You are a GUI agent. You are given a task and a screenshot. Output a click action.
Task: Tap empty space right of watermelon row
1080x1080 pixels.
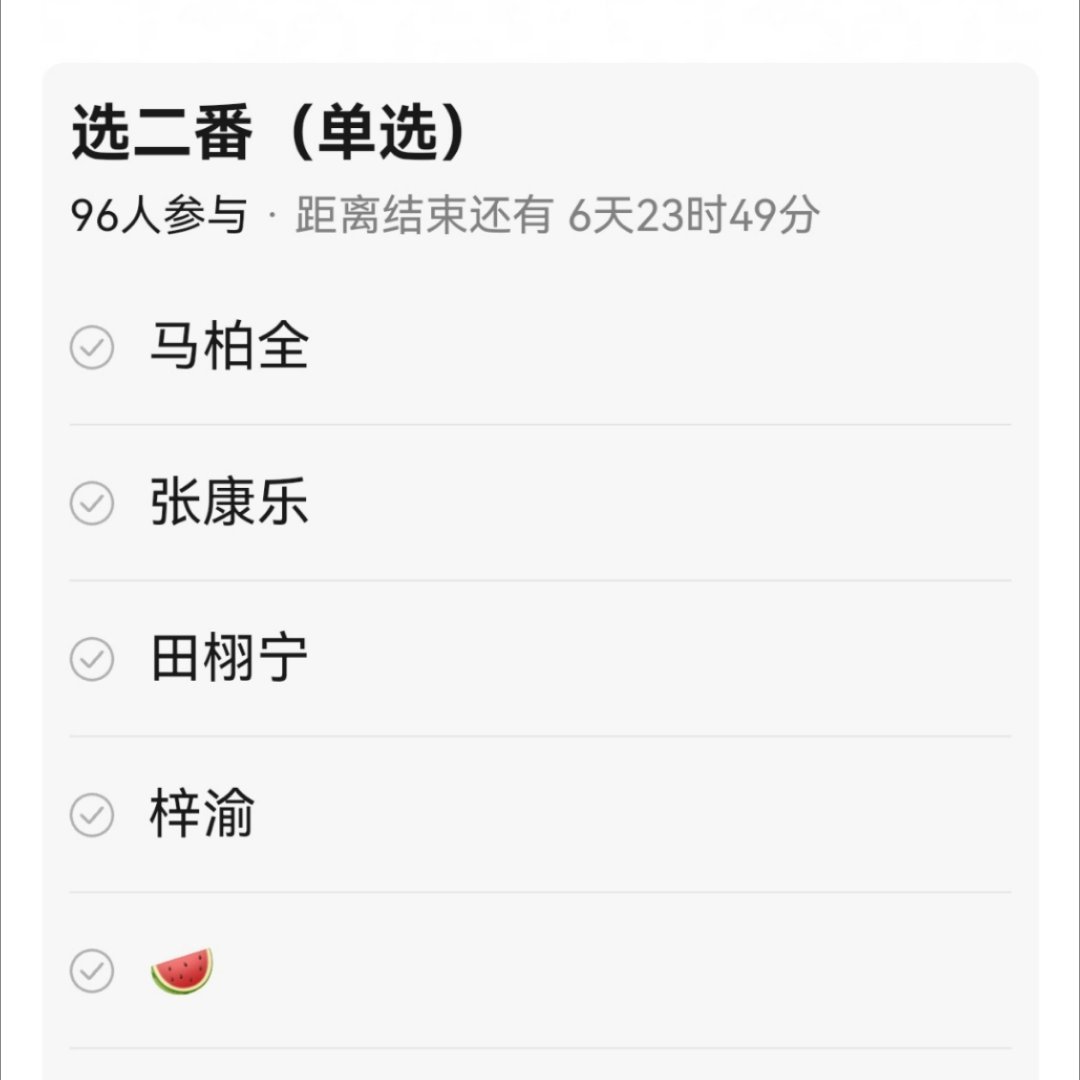pos(613,970)
